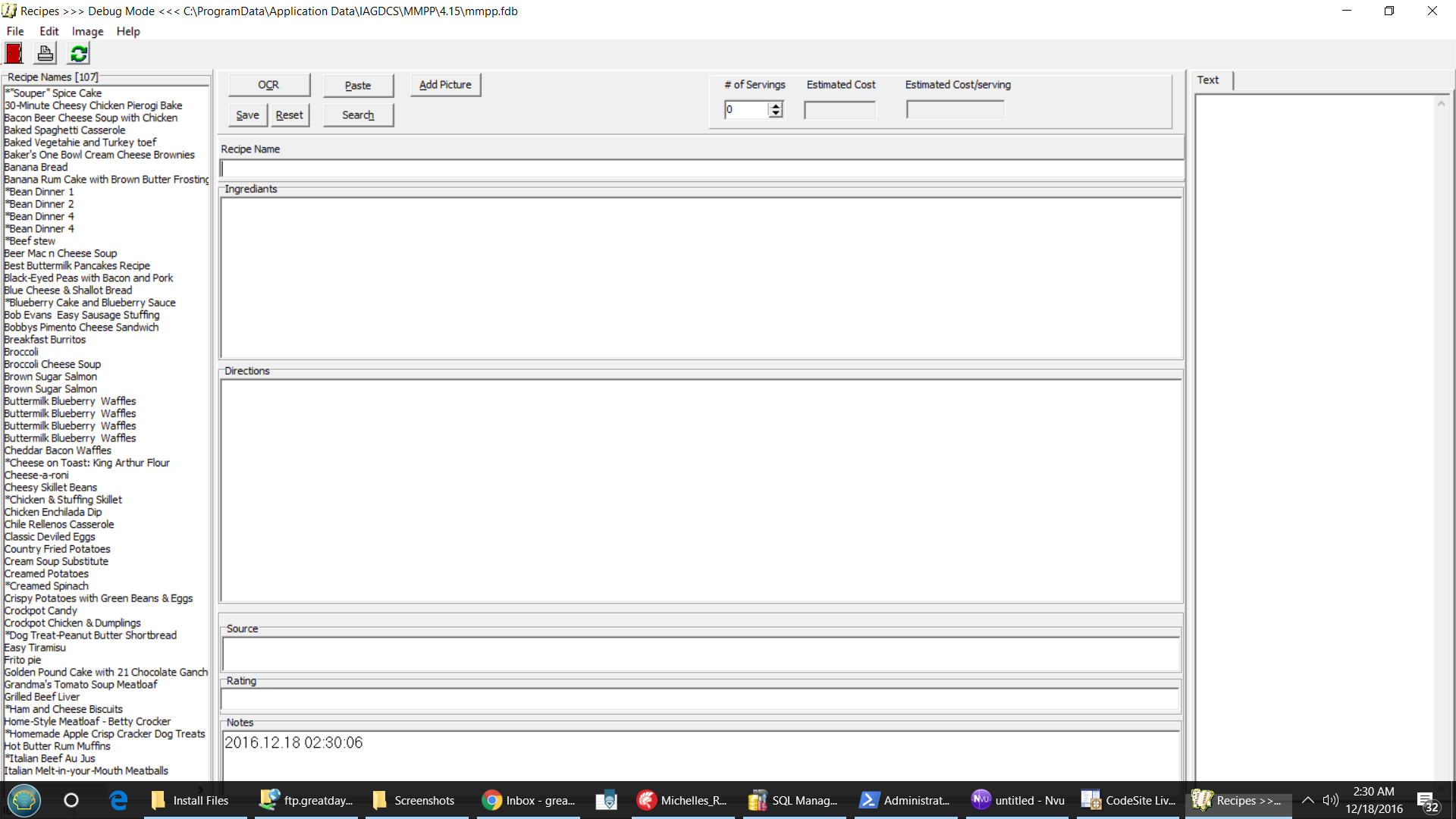This screenshot has height=819, width=1456.
Task: Select Broccoli Cheese Soup recipe
Action: [52, 364]
